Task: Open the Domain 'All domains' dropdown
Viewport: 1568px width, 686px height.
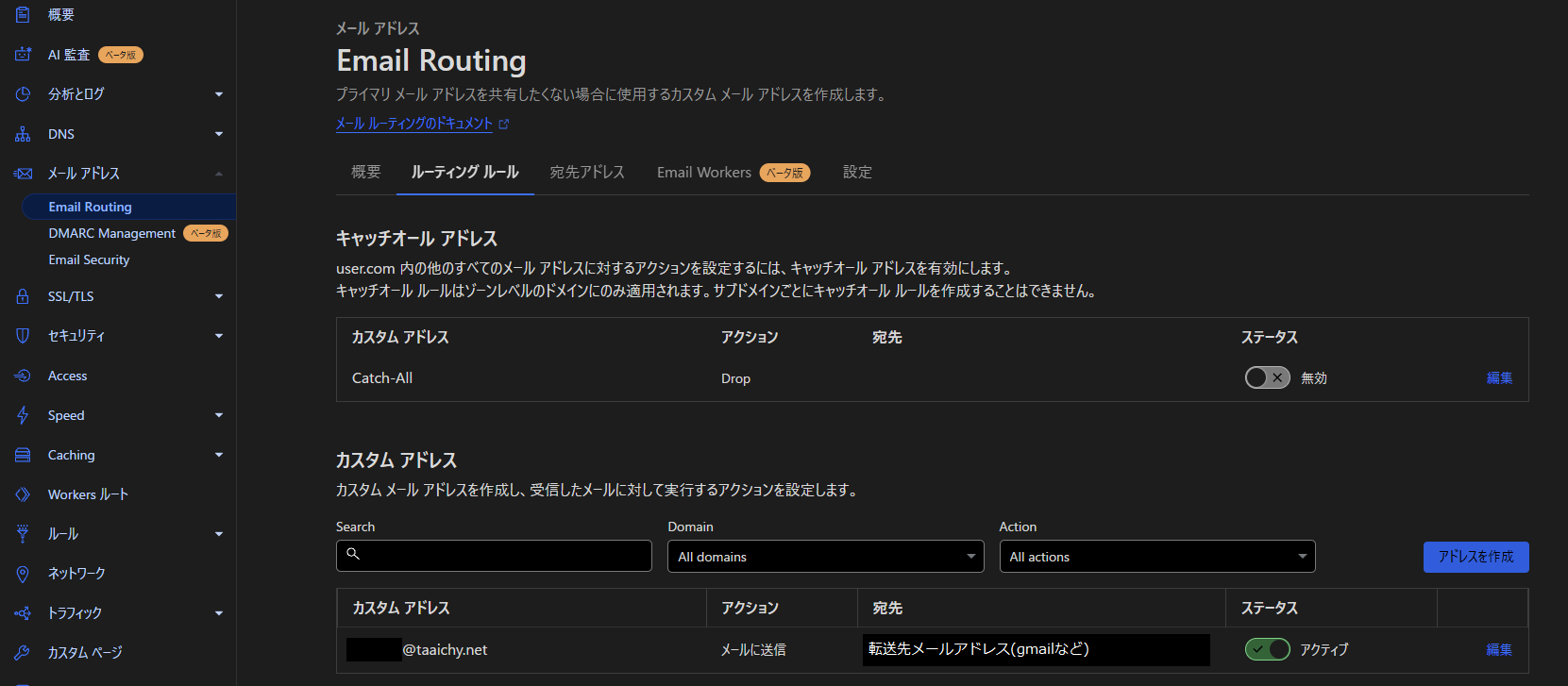Action: click(825, 557)
